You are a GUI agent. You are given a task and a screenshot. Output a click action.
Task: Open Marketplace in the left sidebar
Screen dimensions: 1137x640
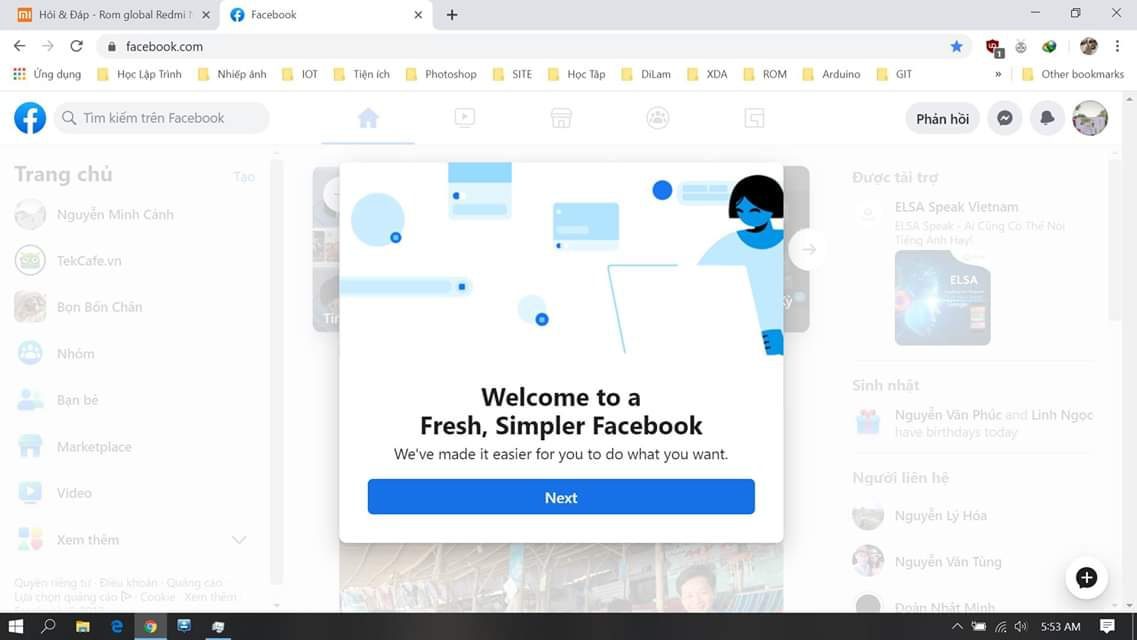(73, 446)
